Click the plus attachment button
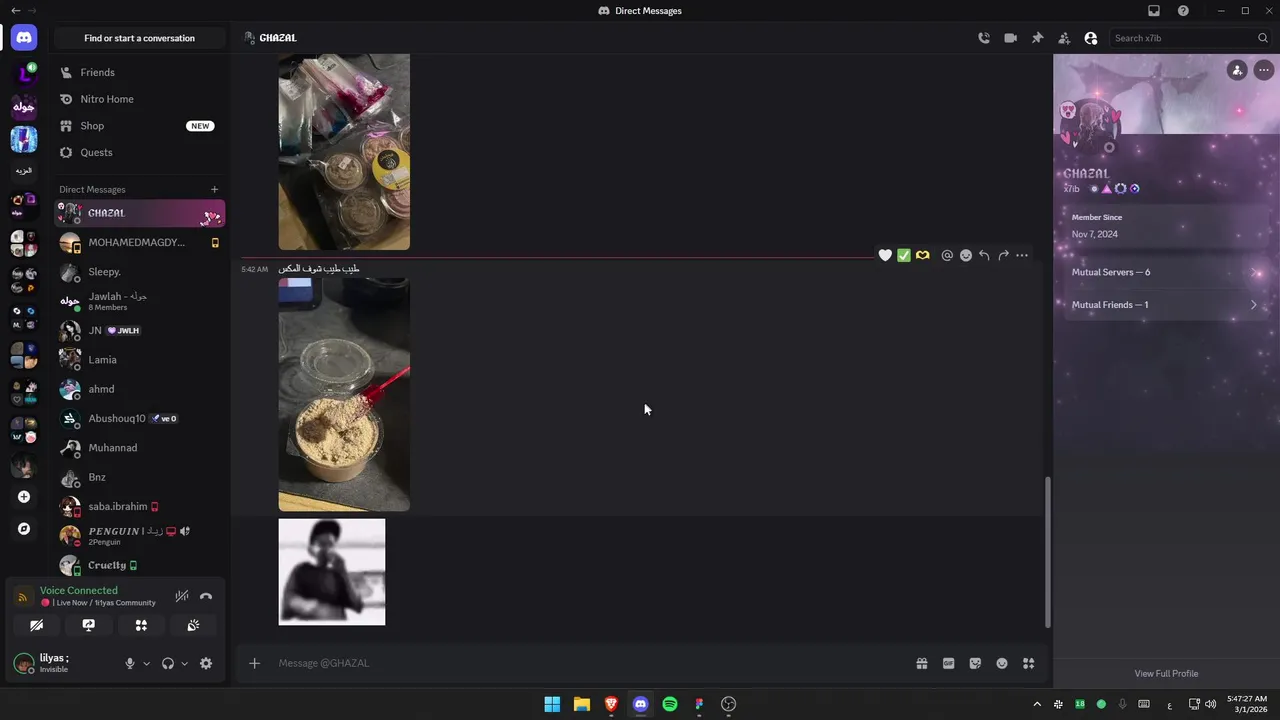Viewport: 1280px width, 720px height. coord(254,663)
